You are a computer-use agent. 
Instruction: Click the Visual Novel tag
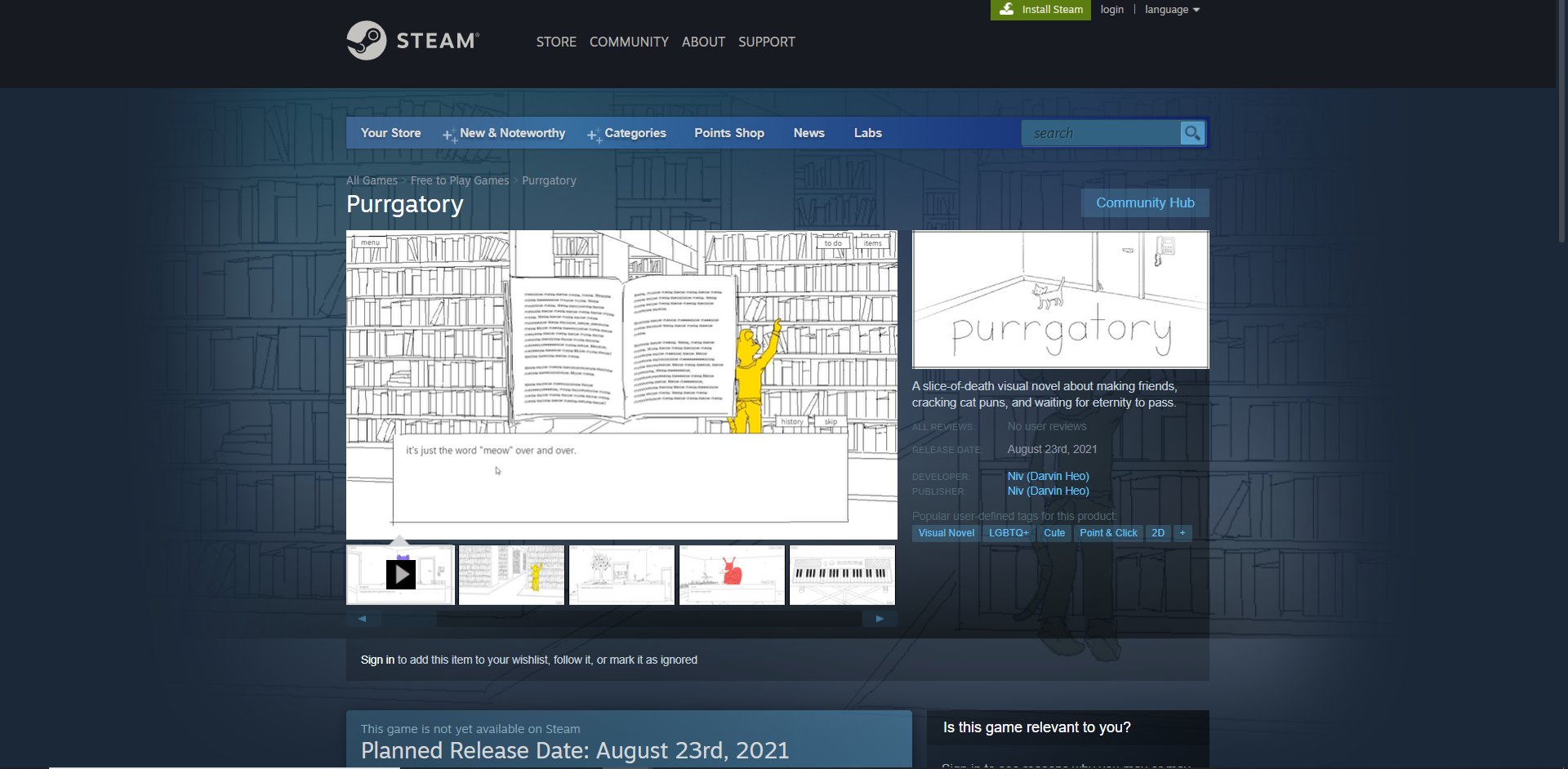pos(946,533)
